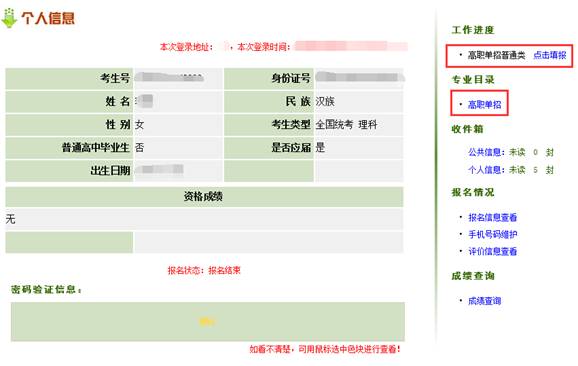Click the 是否应届 label cell

tap(269, 148)
